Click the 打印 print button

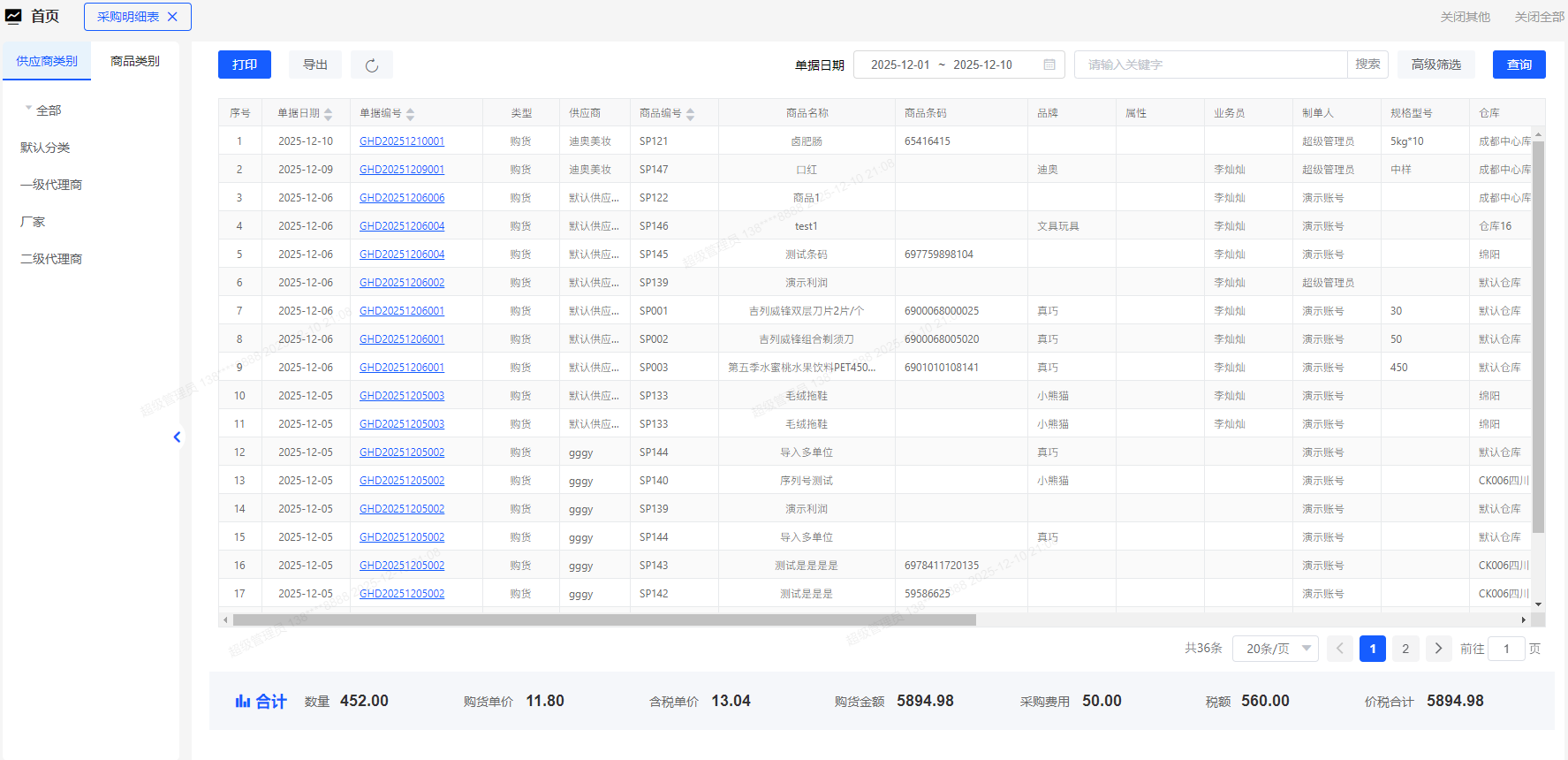click(x=245, y=65)
